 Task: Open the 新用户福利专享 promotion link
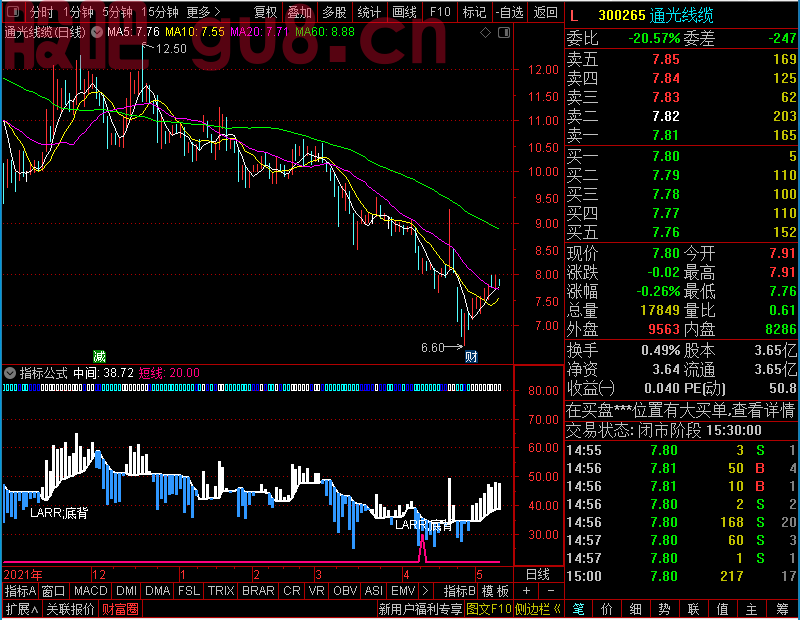[420, 609]
